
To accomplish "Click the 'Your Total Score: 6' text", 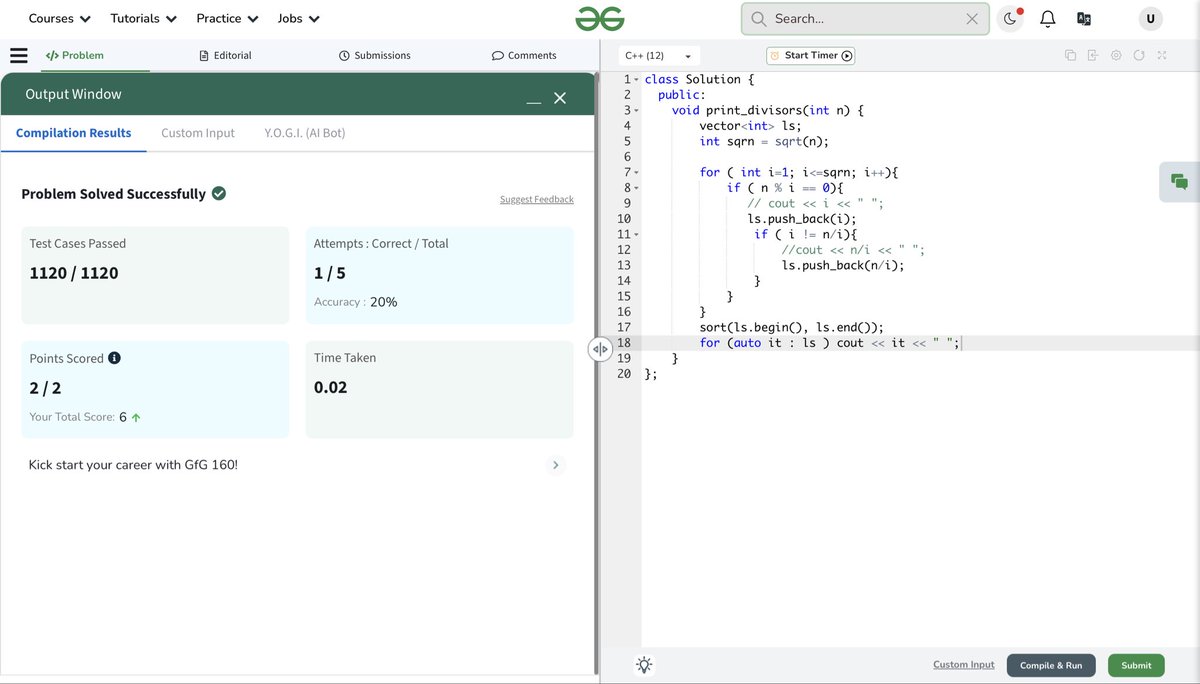I will tap(85, 417).
